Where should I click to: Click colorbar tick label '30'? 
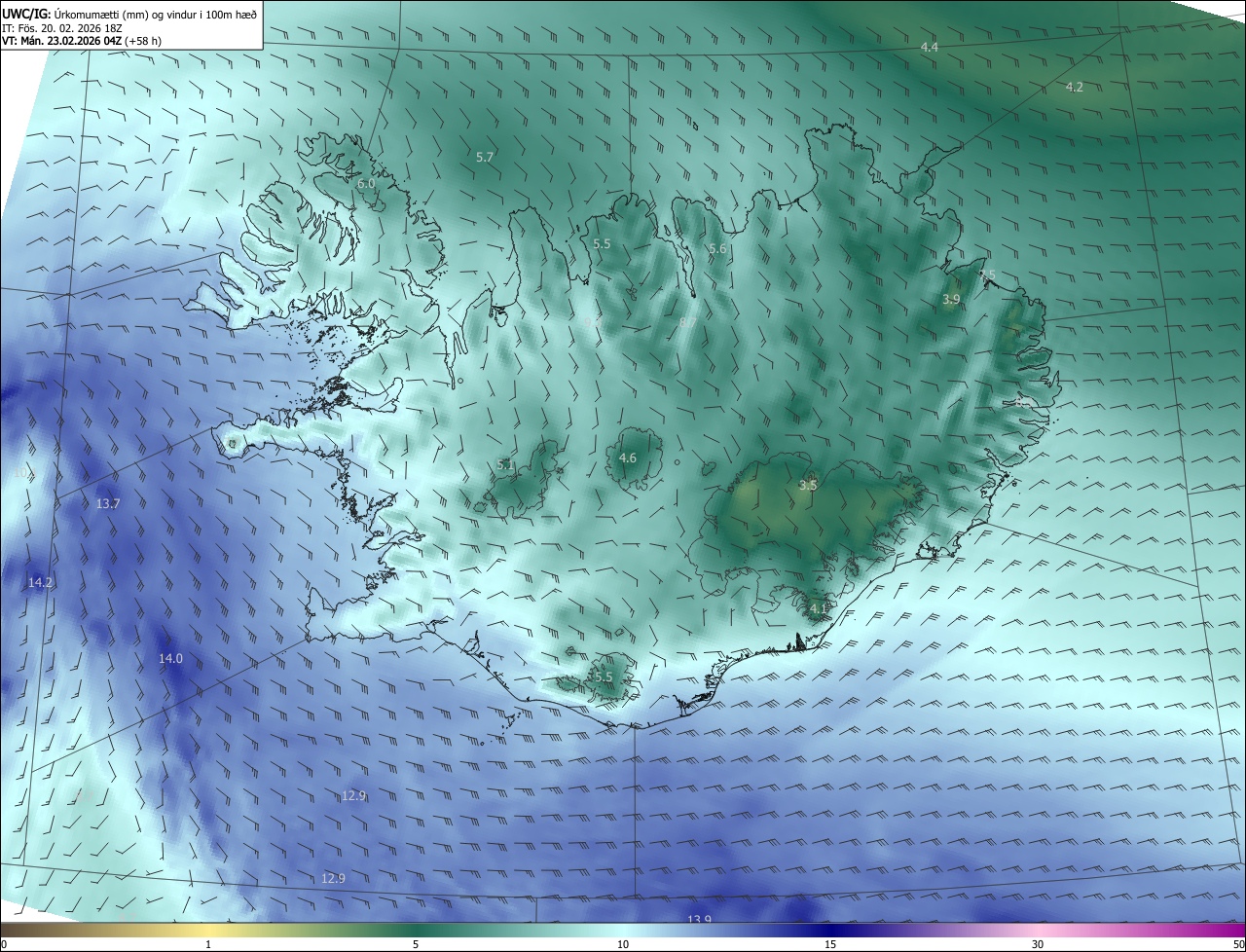pos(1038,944)
